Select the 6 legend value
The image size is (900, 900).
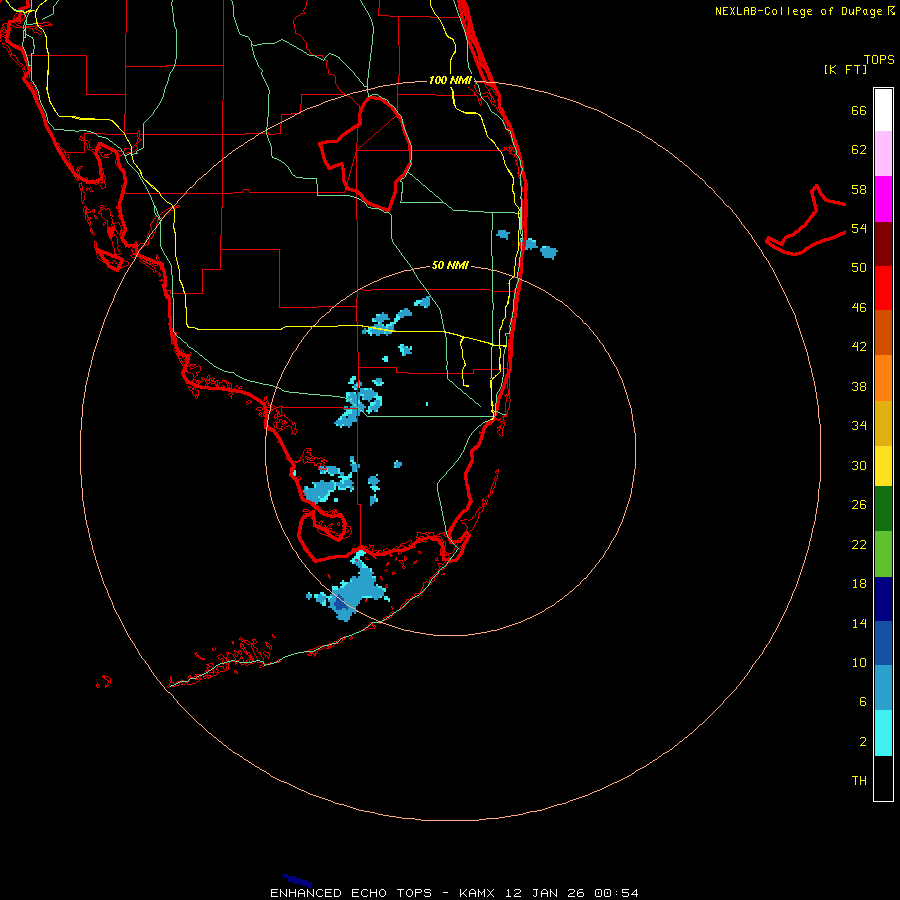point(862,701)
